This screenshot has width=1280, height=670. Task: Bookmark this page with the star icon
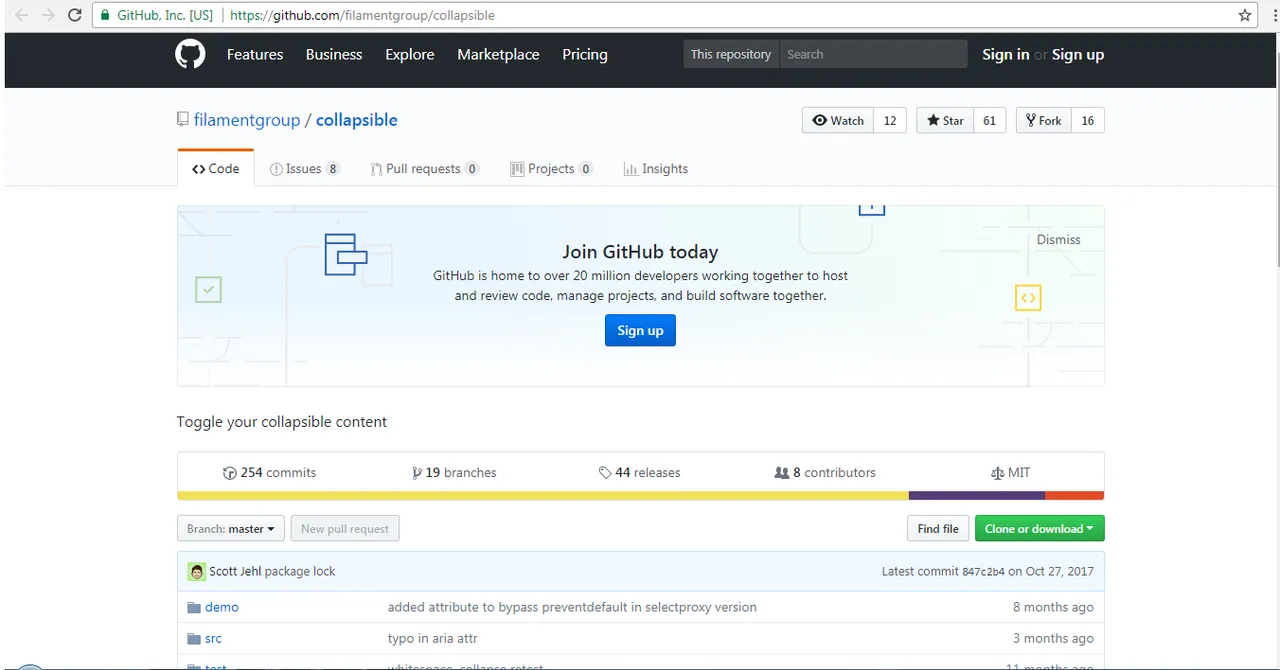tap(1245, 15)
